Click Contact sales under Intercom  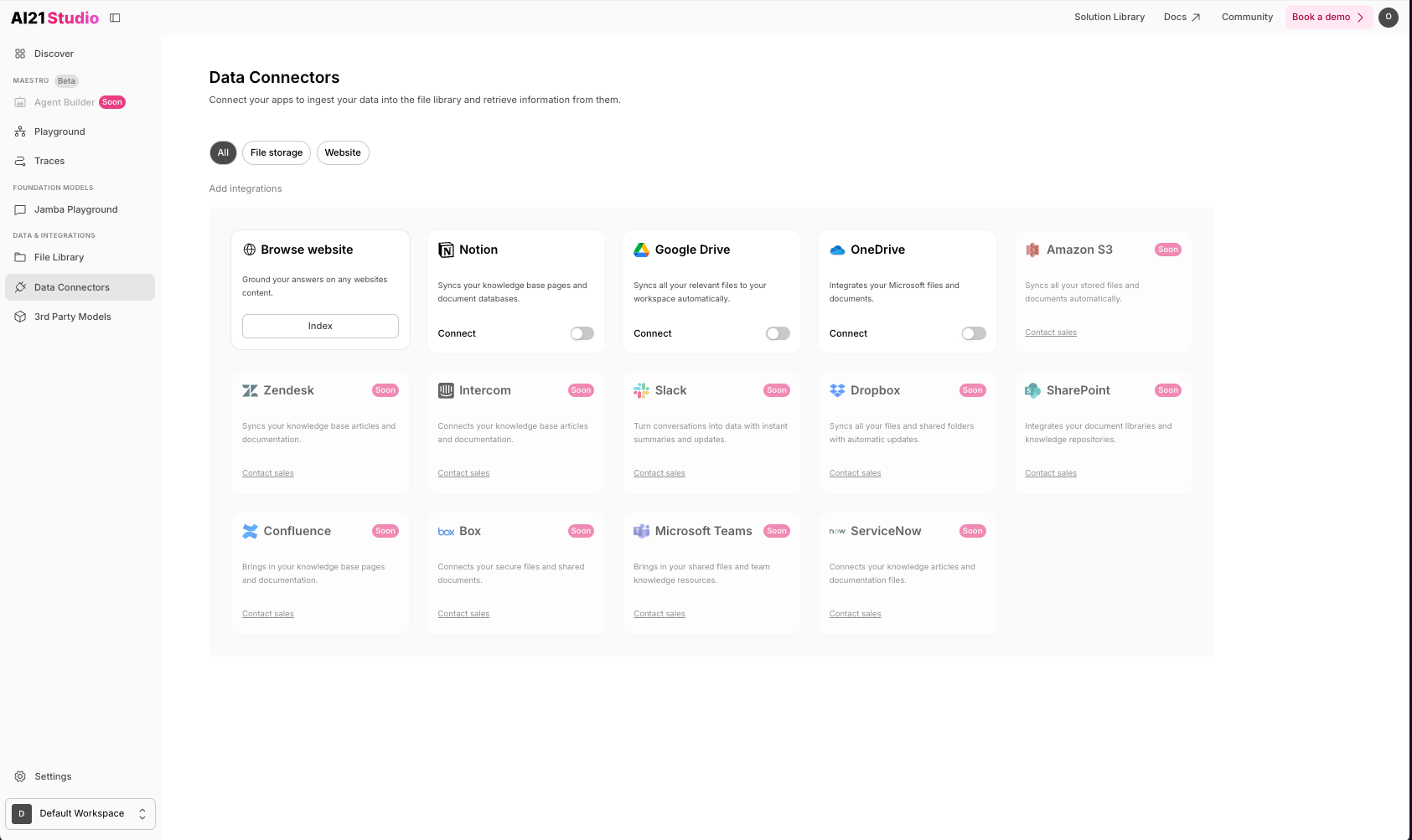click(463, 473)
